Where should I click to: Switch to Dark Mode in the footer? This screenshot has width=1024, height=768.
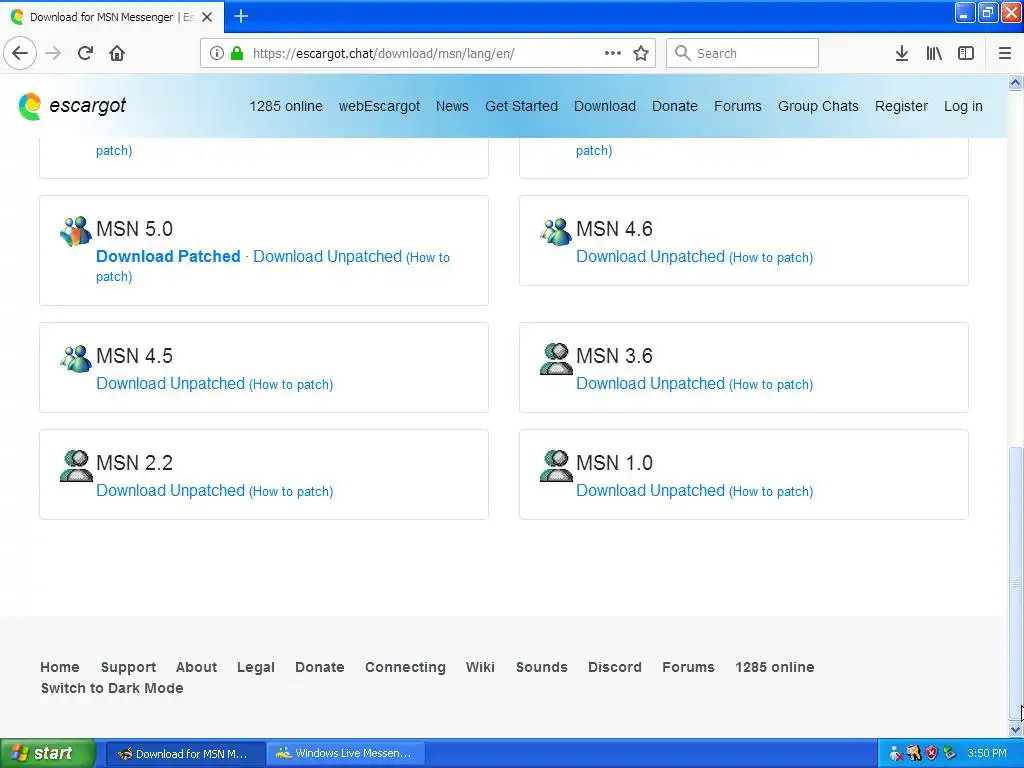click(112, 688)
